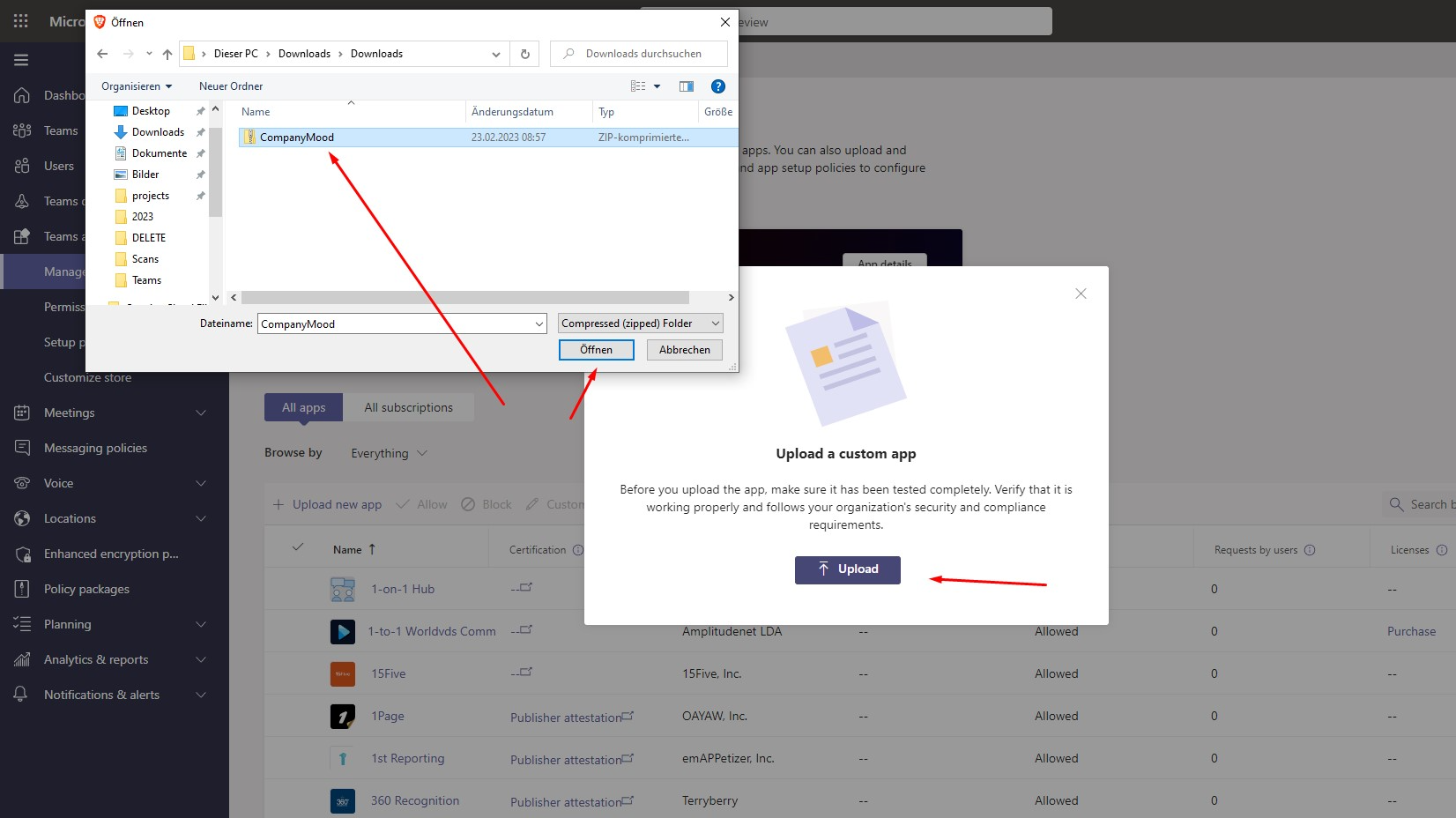Click Upload new app
Viewport: 1456px width, 818px height.
click(x=327, y=504)
